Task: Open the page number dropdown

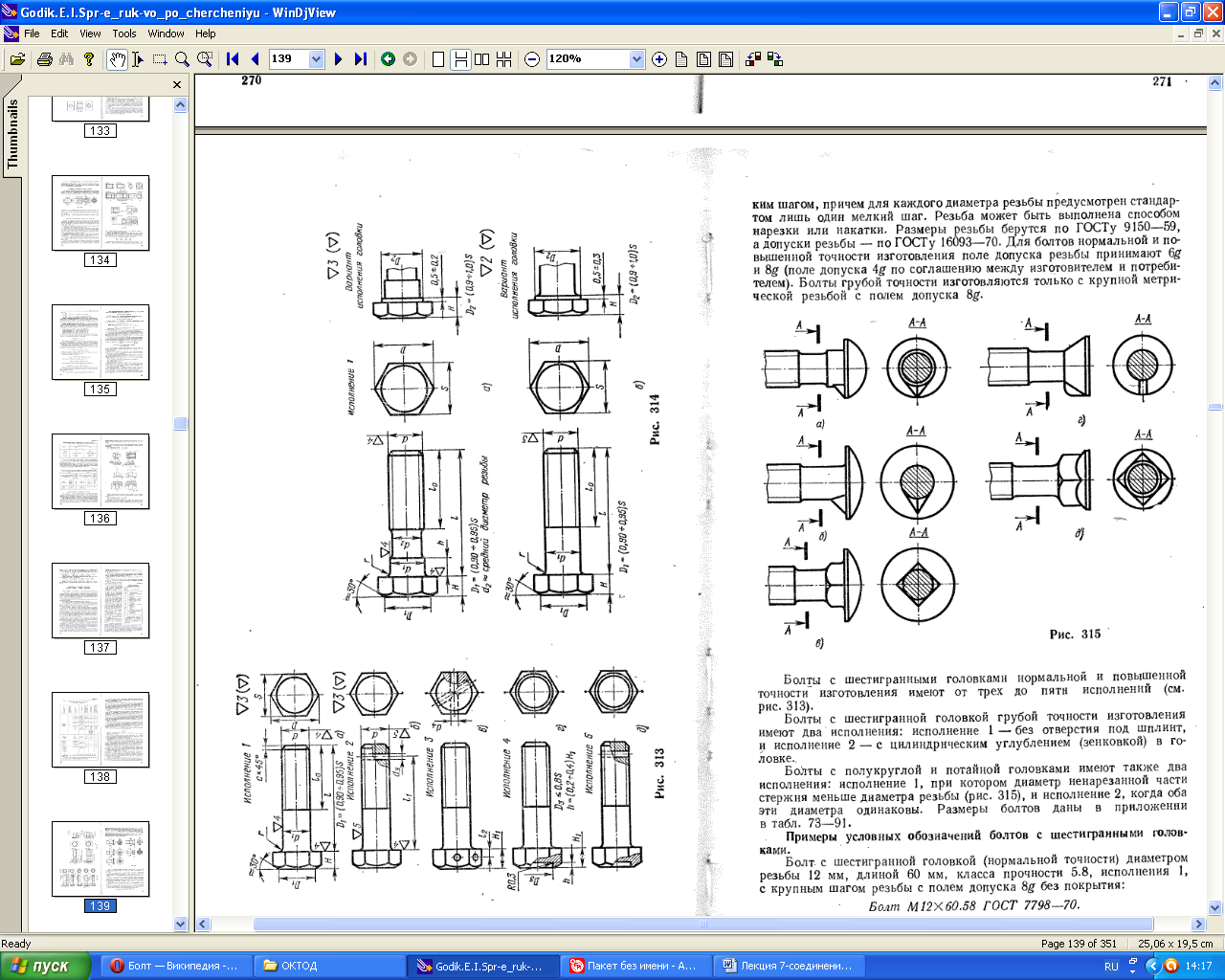Action: pyautogui.click(x=317, y=59)
